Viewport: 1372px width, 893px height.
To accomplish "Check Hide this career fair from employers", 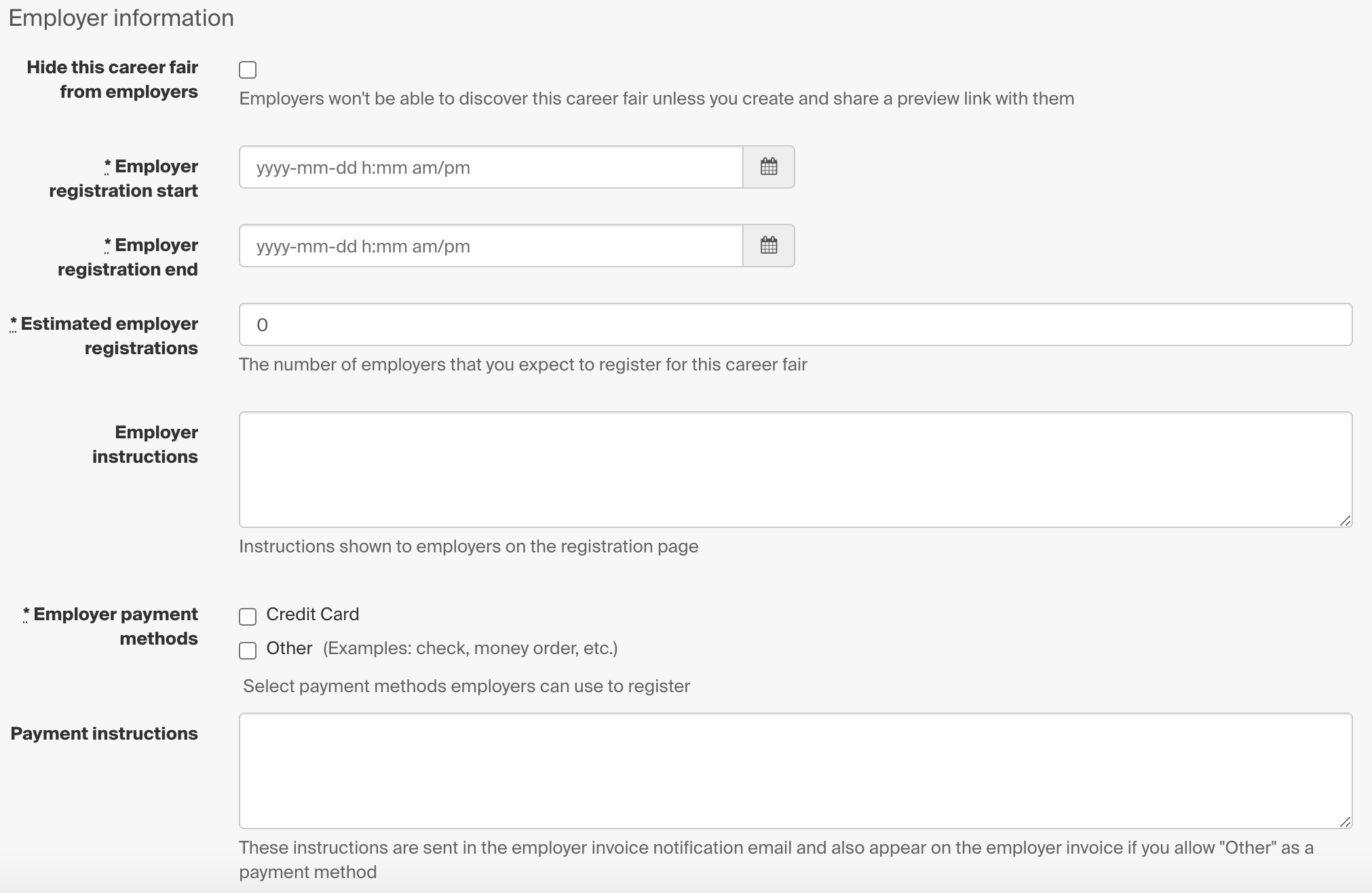I will 248,70.
